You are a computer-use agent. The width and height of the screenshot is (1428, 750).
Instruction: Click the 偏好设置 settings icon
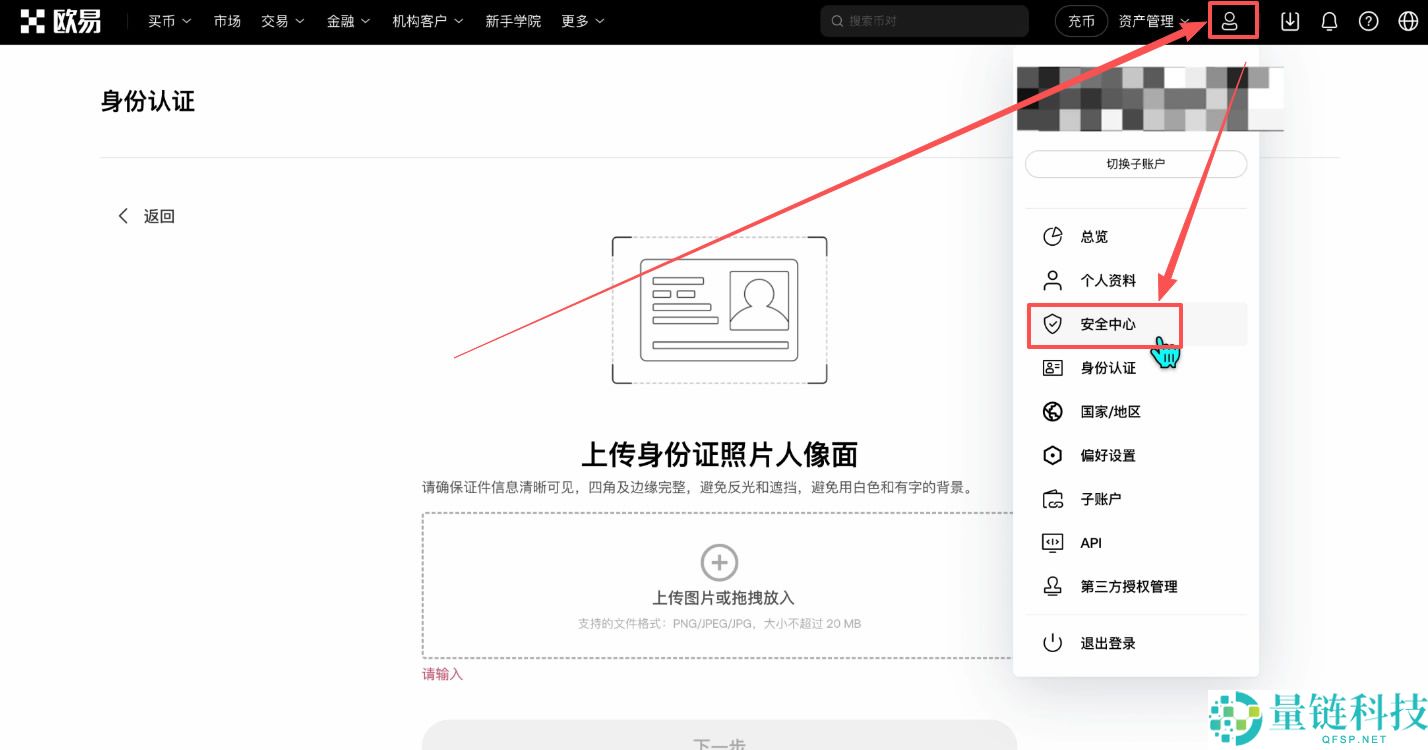pos(1052,455)
